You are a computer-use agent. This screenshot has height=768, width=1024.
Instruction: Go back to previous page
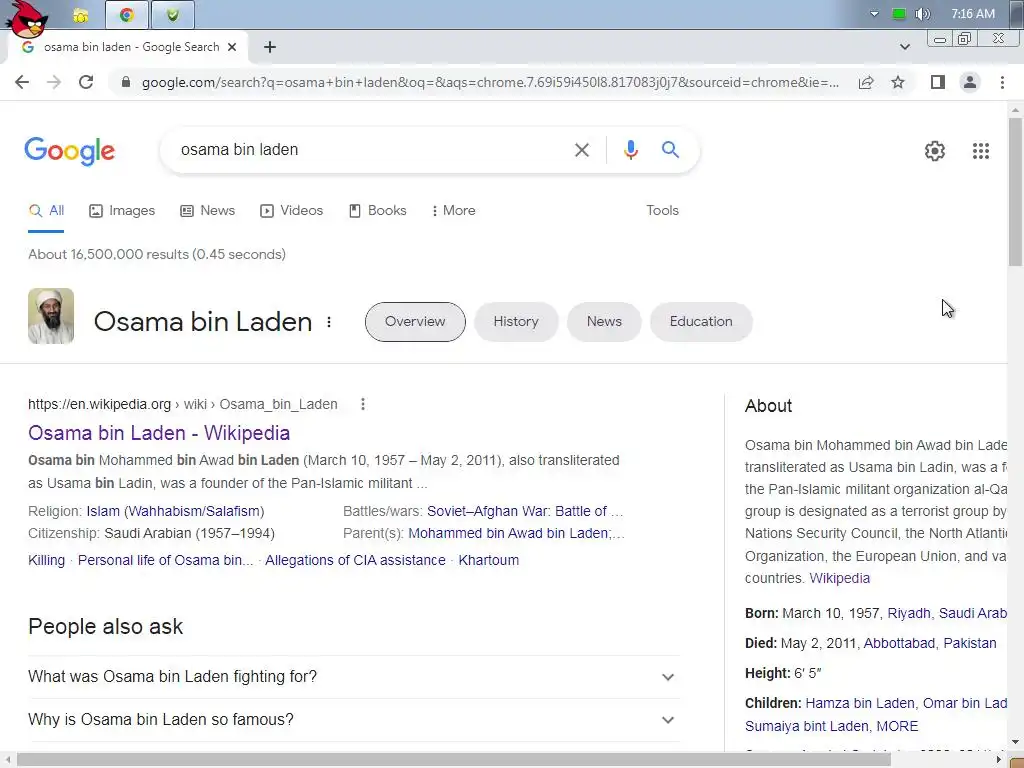[22, 82]
